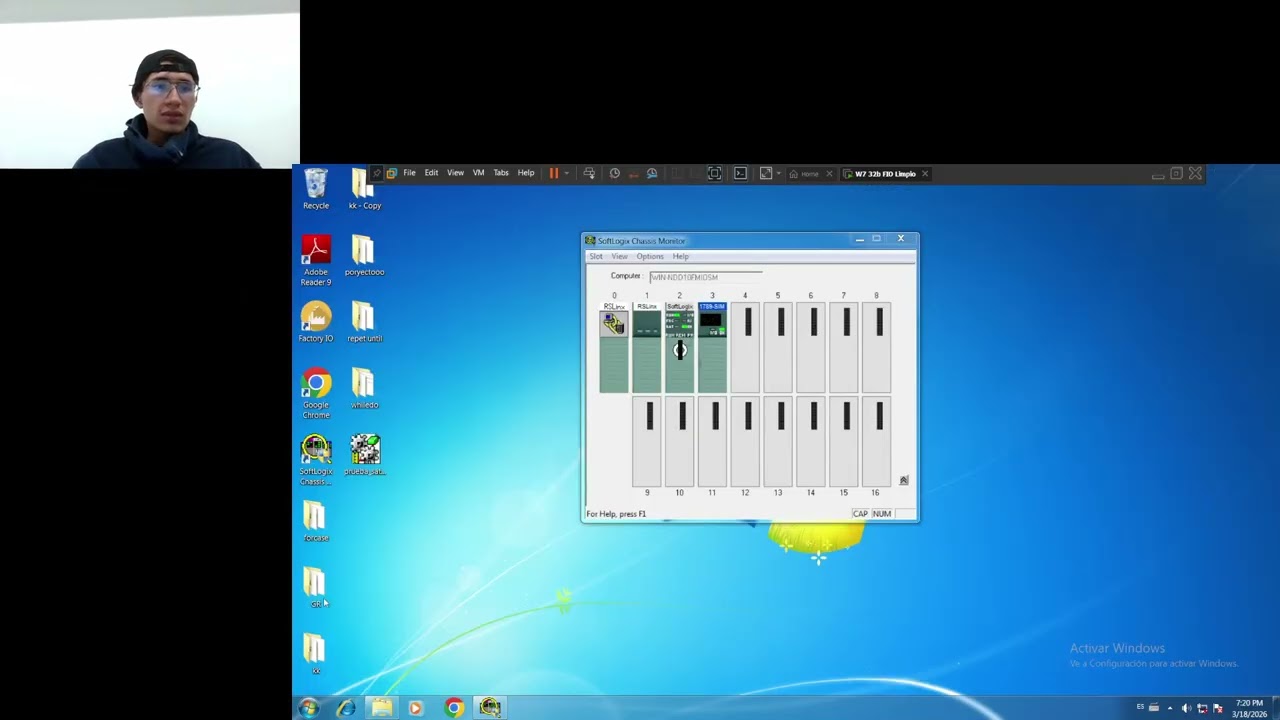Click the VMware stretch guest icon
Screen dimensions: 1280x720
click(766, 173)
